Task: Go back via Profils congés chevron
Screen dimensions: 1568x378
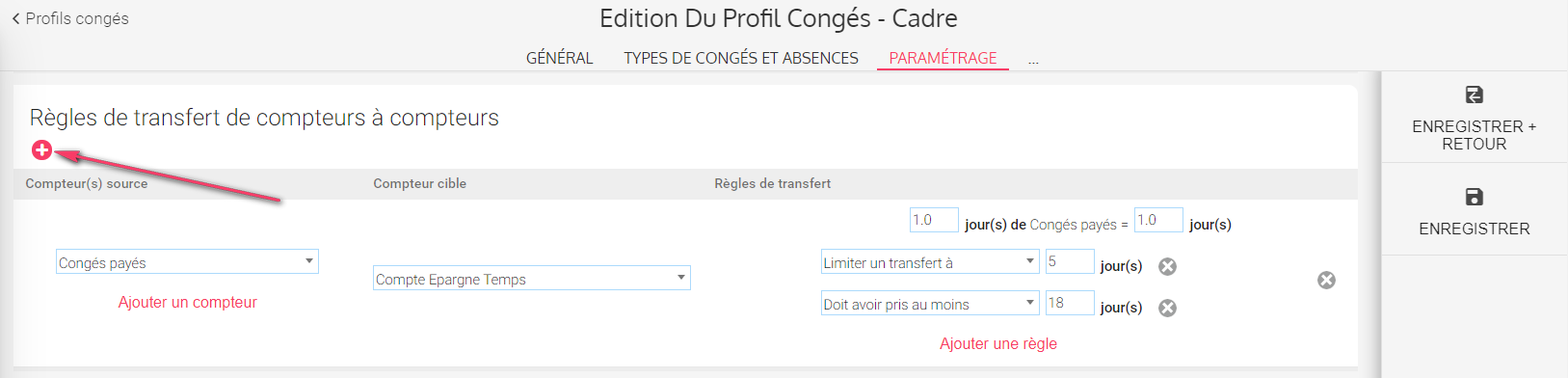Action: [x=15, y=18]
